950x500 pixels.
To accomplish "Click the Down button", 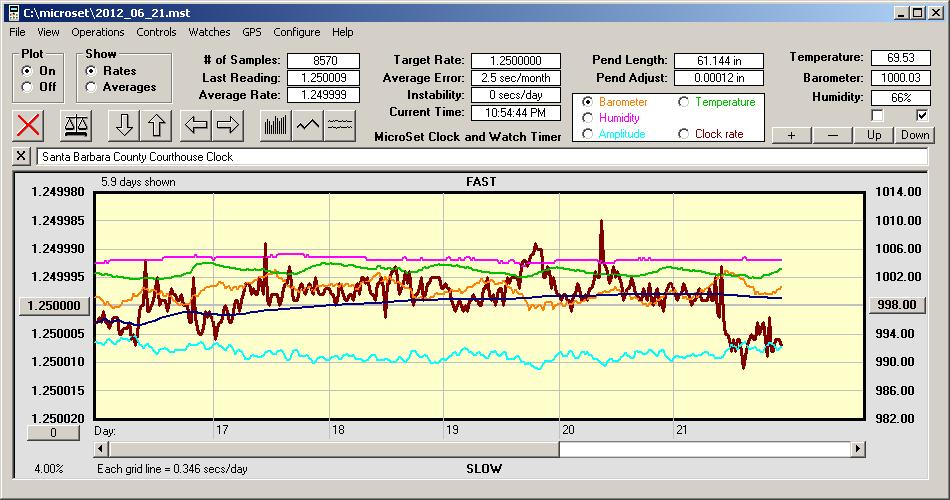I will tap(915, 135).
